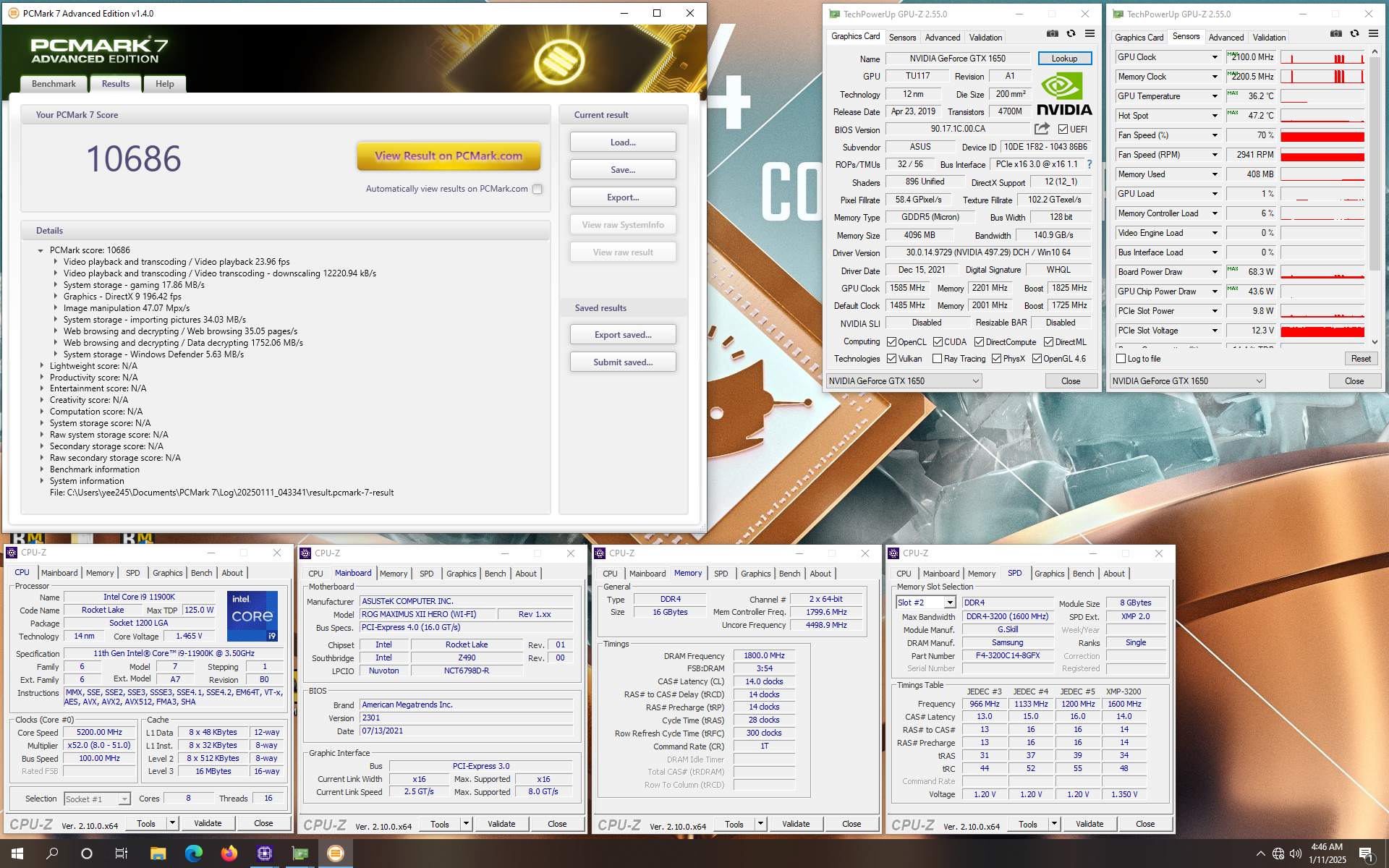Image resolution: width=1389 pixels, height=868 pixels.
Task: Click the Intel Core i9 logo in CPU-Z
Action: (252, 616)
